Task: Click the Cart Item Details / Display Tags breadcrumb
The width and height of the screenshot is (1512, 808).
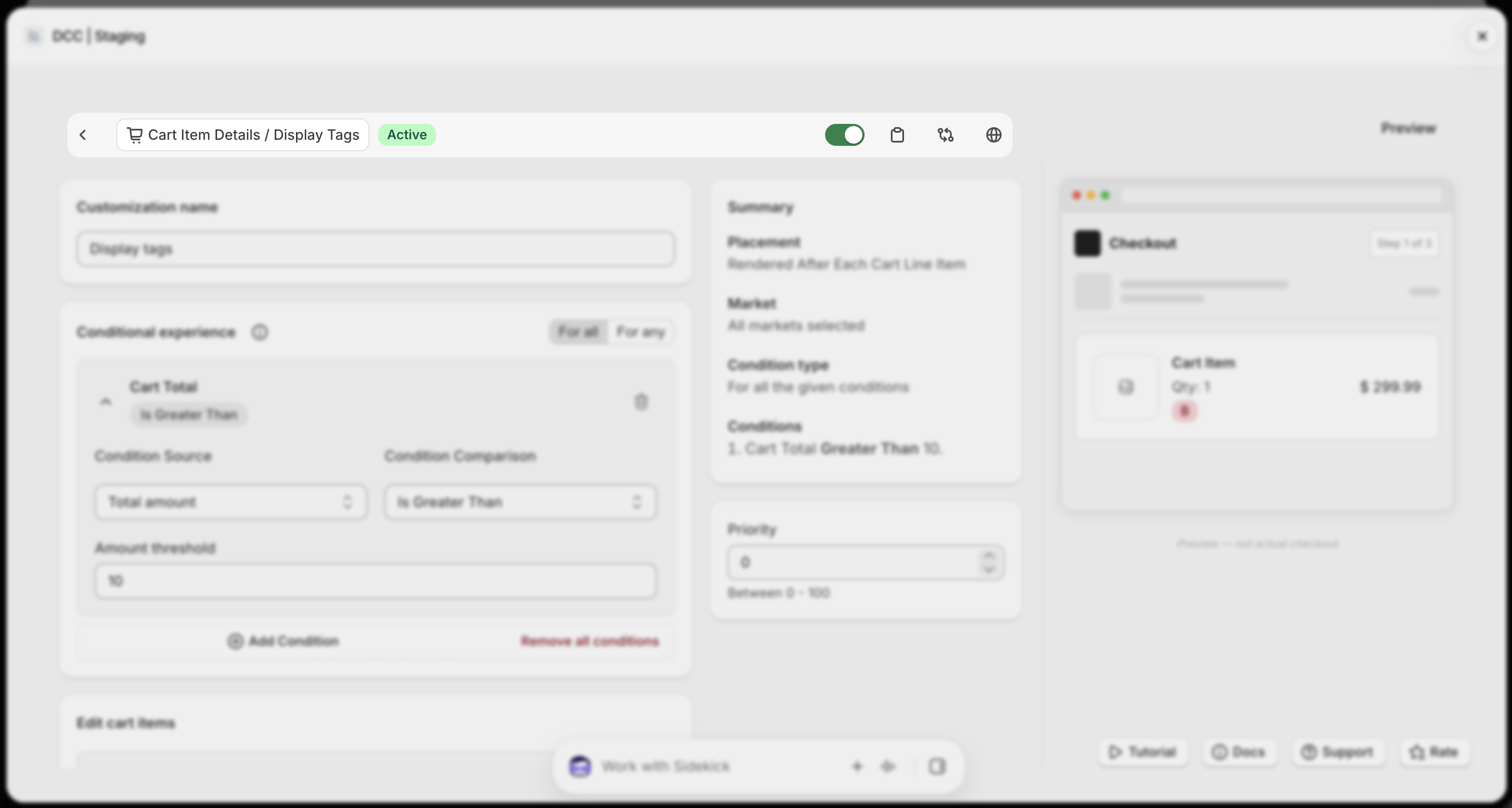Action: [242, 135]
